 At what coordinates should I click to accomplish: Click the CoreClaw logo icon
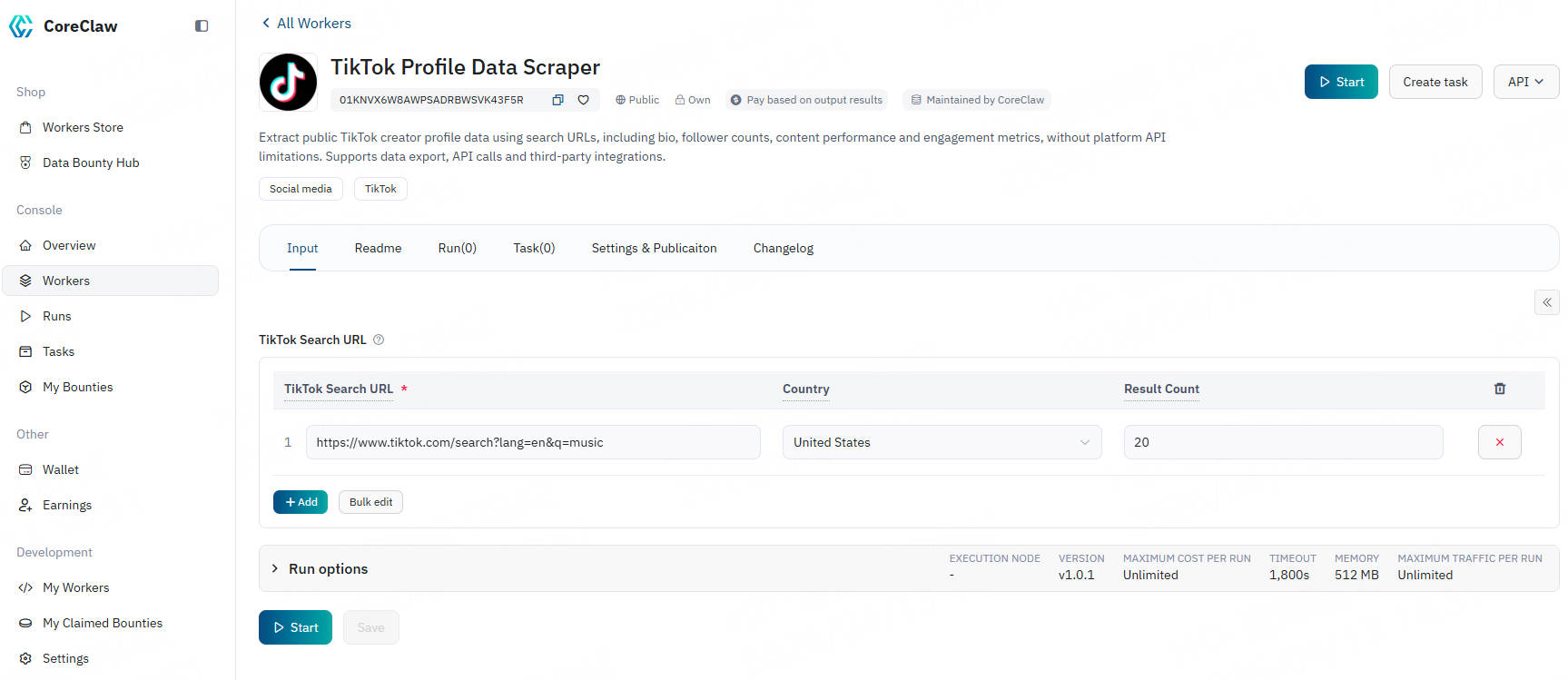click(21, 26)
